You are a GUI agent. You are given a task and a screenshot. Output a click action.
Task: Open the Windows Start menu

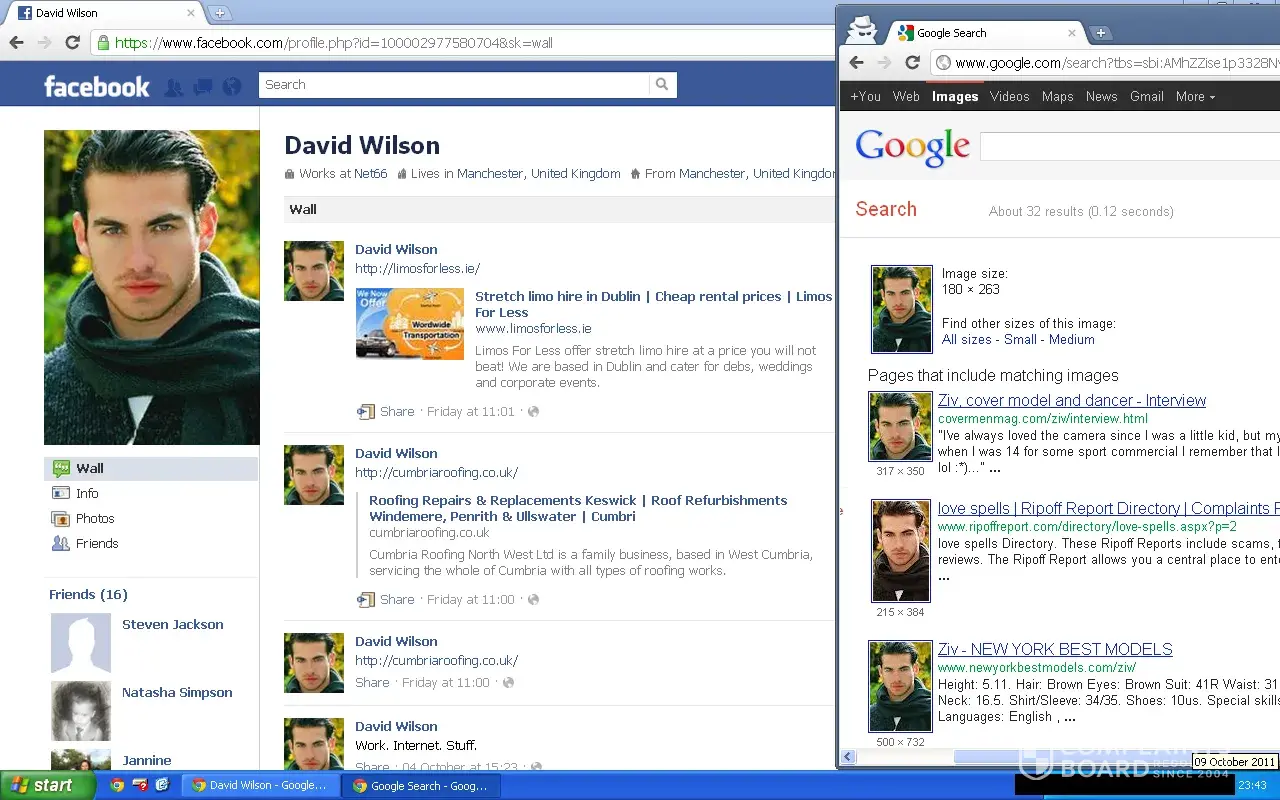click(x=48, y=785)
